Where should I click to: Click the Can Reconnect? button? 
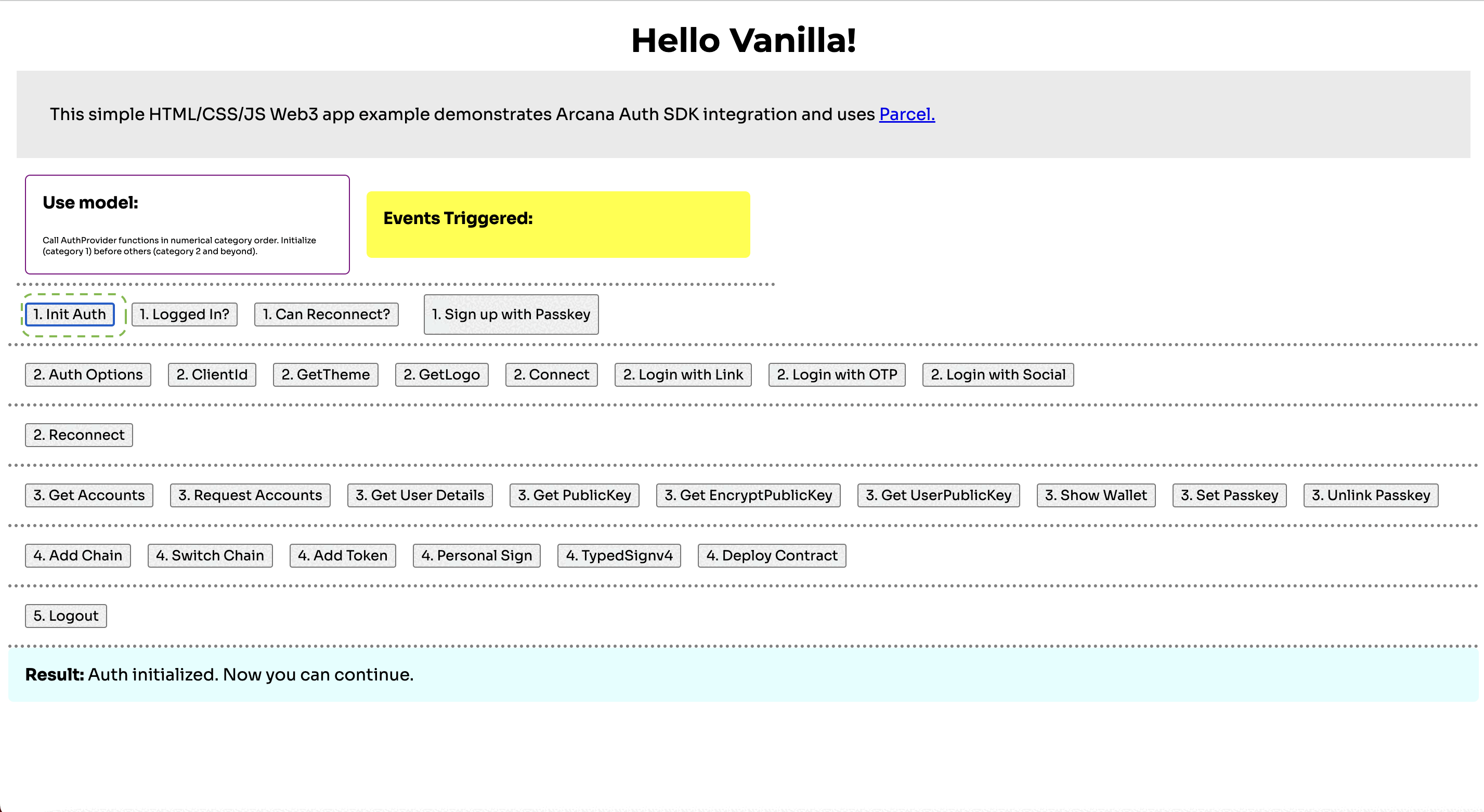pyautogui.click(x=327, y=314)
